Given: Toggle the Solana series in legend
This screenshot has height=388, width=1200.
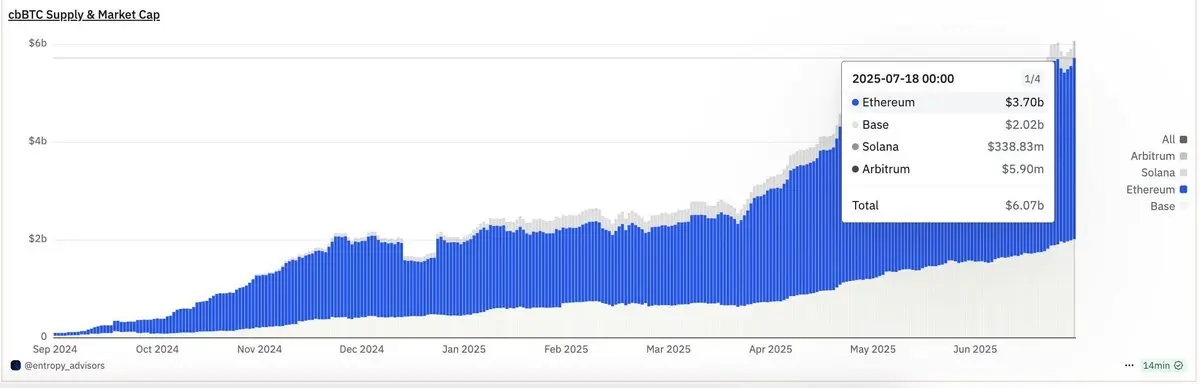Looking at the screenshot, I should (1165, 173).
